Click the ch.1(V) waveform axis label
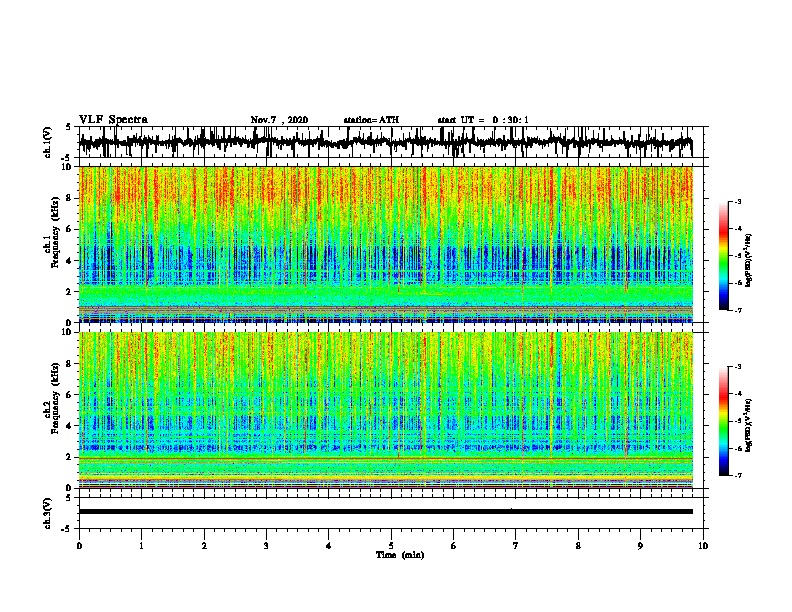This screenshot has width=792, height=612. pyautogui.click(x=48, y=142)
